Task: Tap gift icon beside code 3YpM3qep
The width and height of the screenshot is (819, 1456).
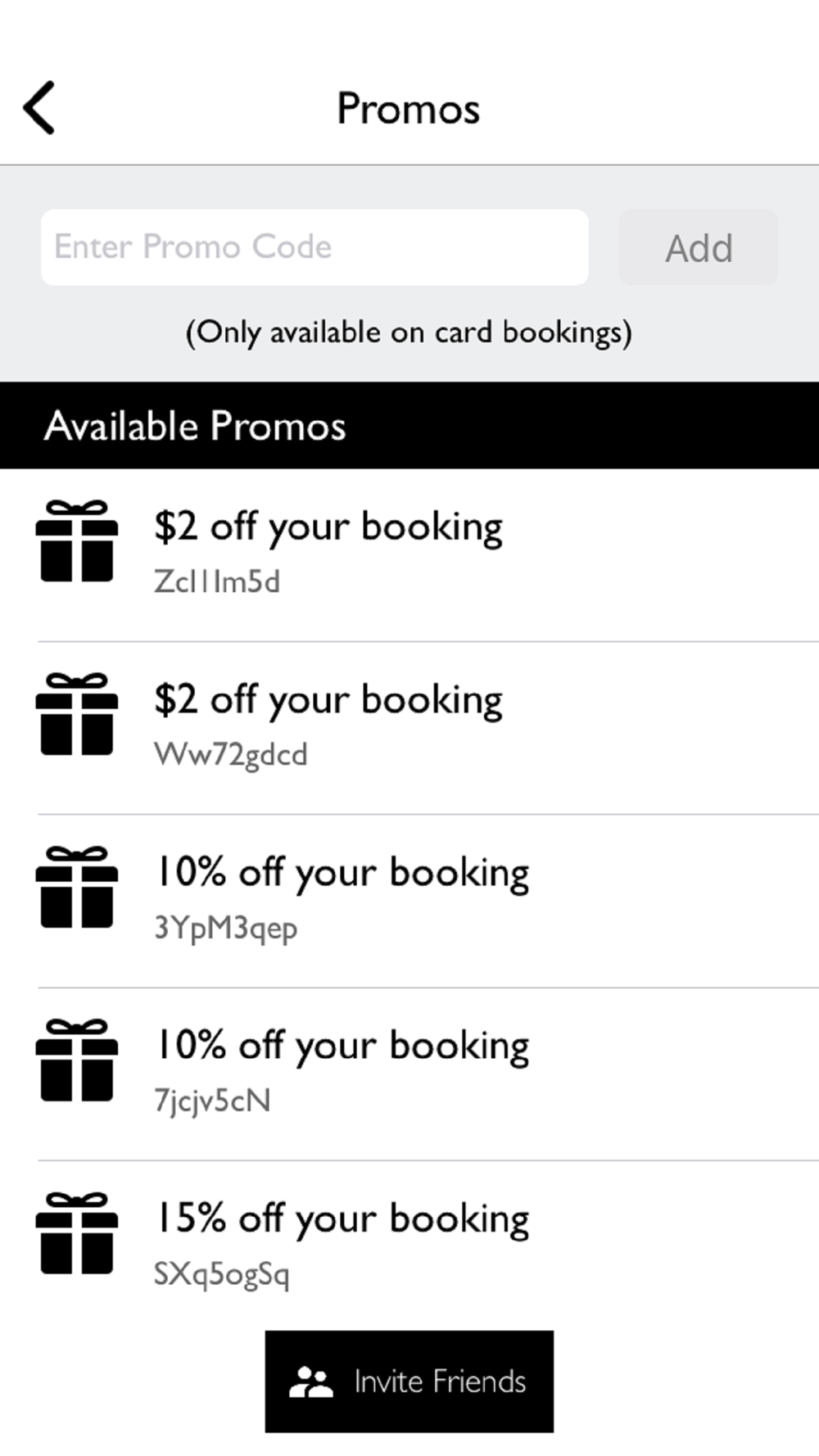Action: (x=77, y=887)
